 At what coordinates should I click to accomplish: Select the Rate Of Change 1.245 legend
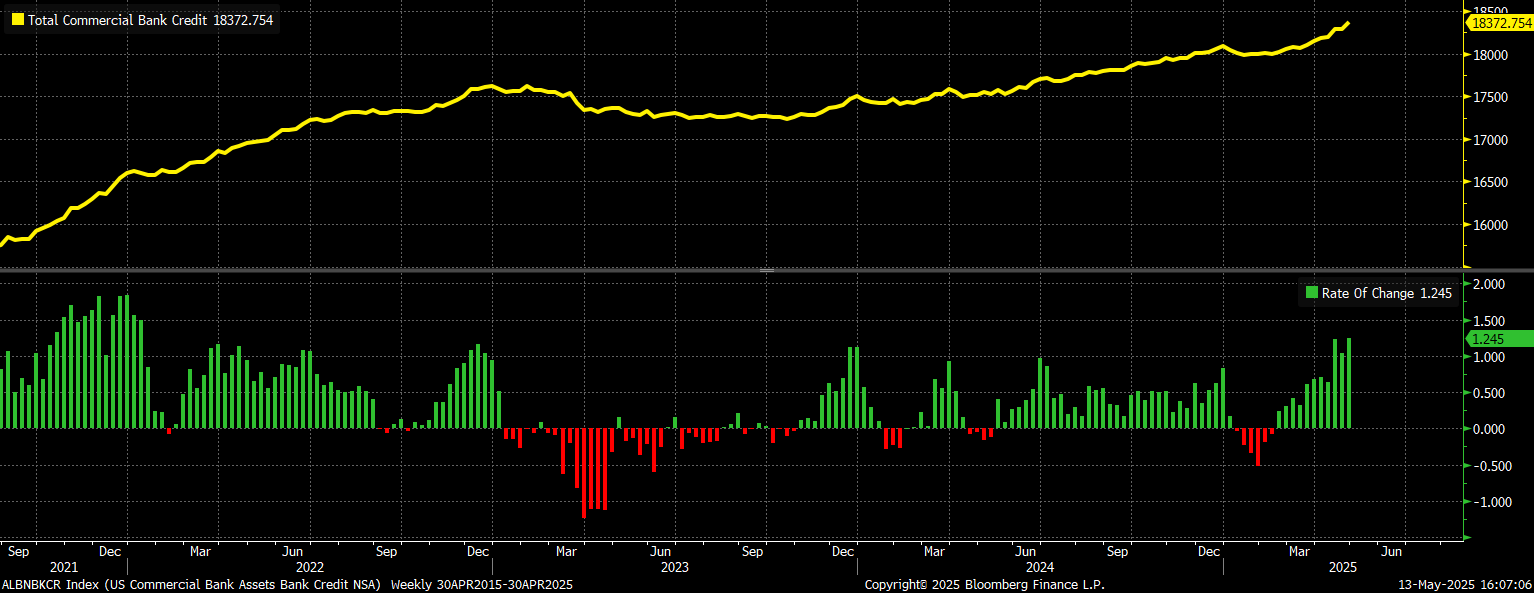[1378, 293]
